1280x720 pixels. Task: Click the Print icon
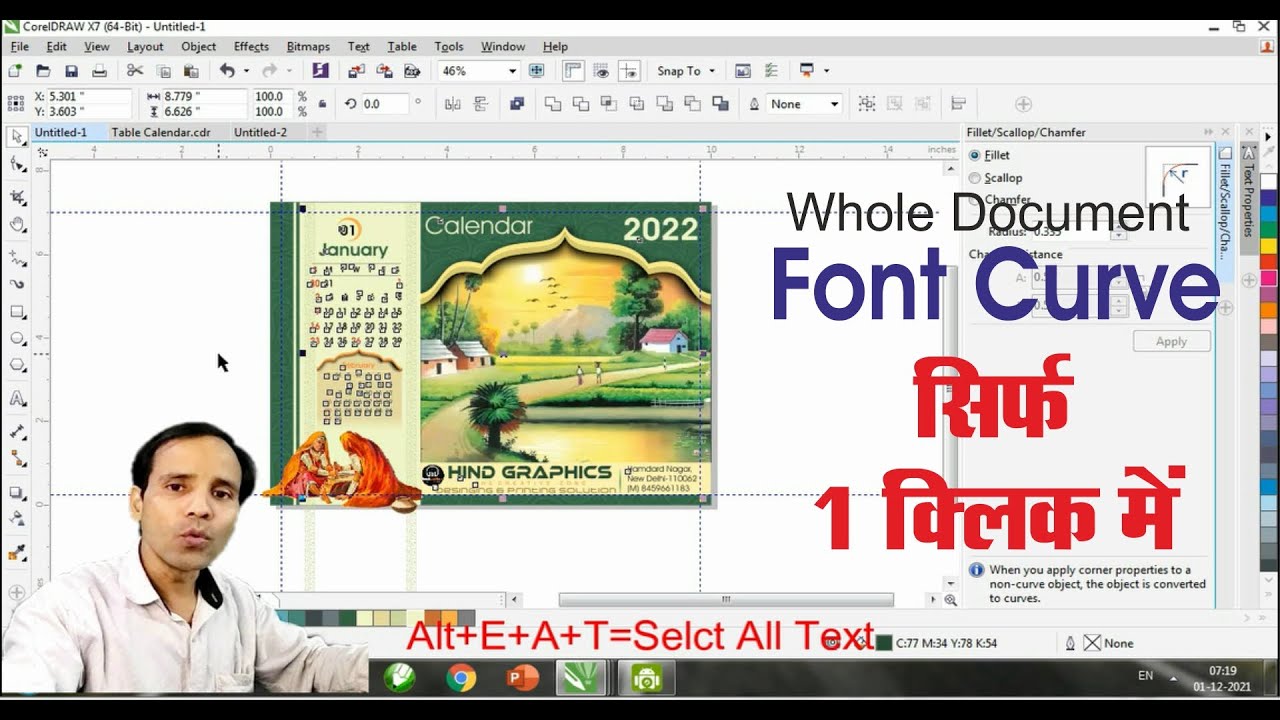click(99, 71)
